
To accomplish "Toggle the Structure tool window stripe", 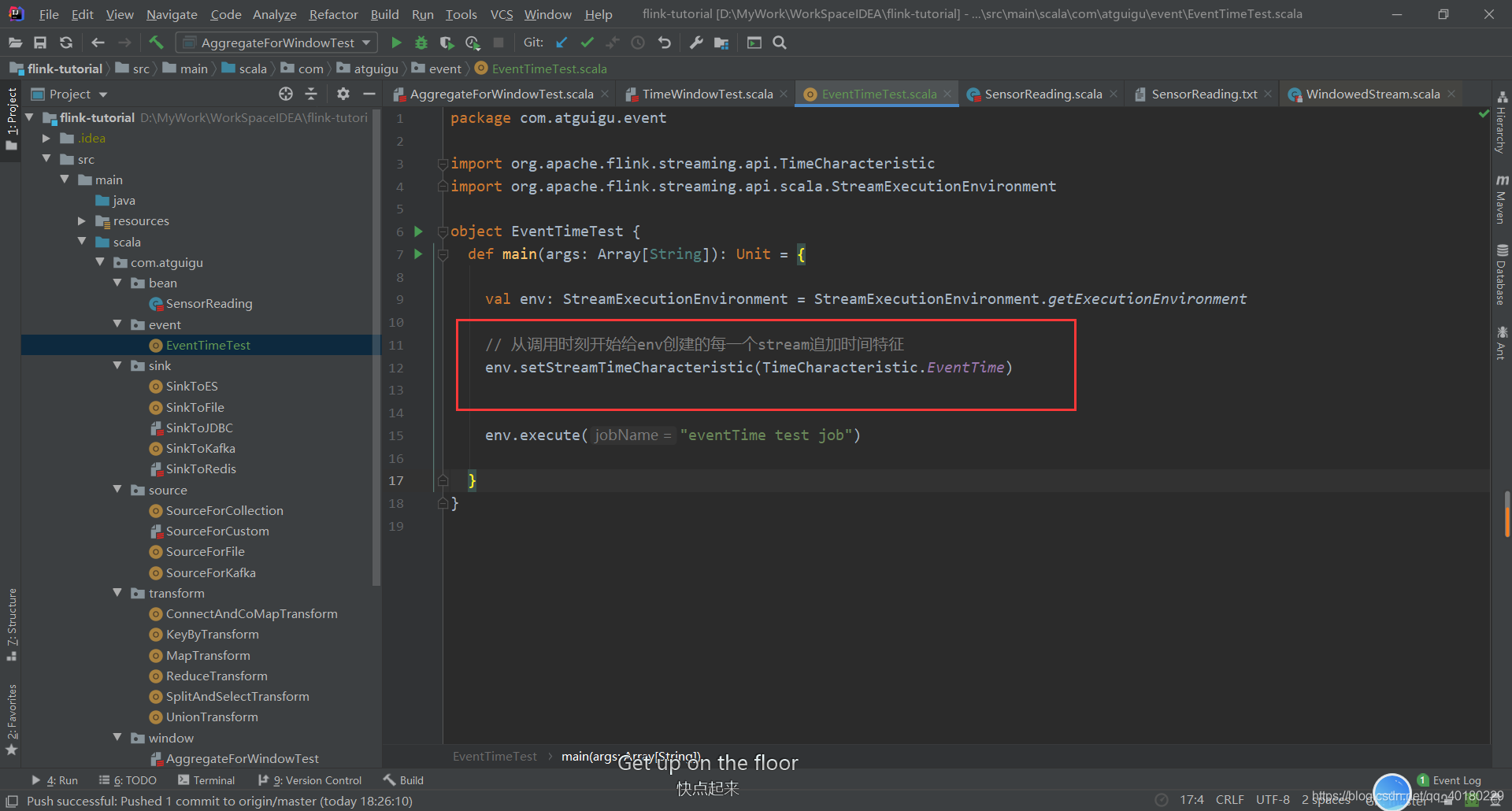I will (11, 624).
